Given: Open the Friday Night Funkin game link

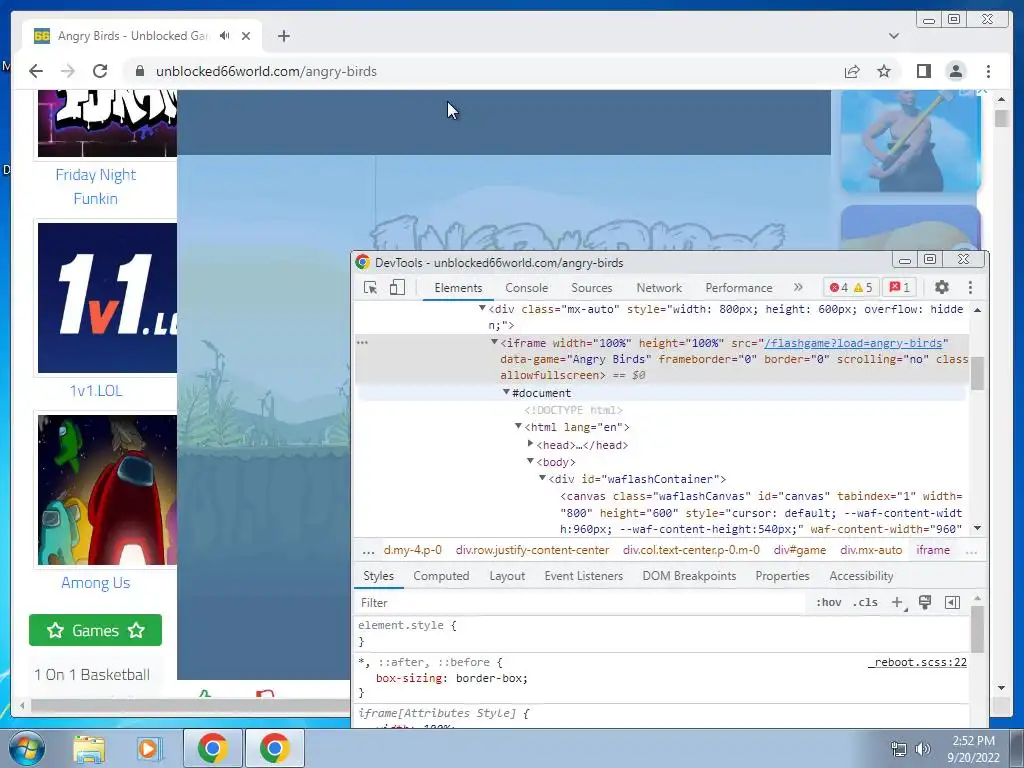Looking at the screenshot, I should coord(95,187).
